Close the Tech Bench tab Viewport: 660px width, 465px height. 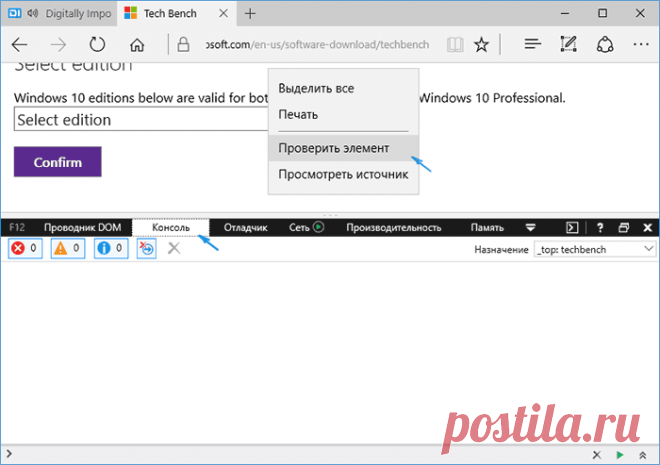(224, 13)
